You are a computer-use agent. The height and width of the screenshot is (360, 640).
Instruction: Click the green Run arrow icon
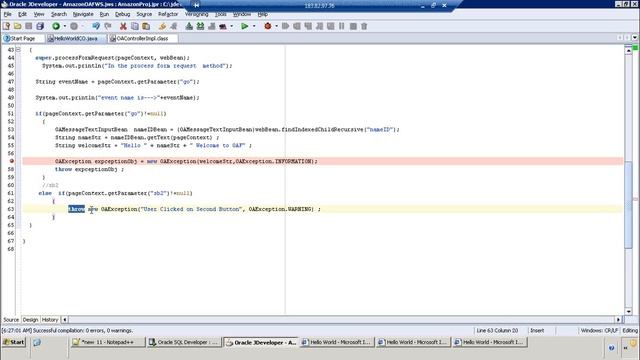pos(244,26)
